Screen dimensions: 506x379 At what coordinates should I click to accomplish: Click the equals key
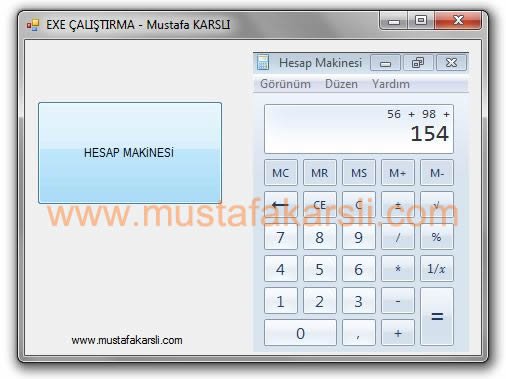coord(437,316)
